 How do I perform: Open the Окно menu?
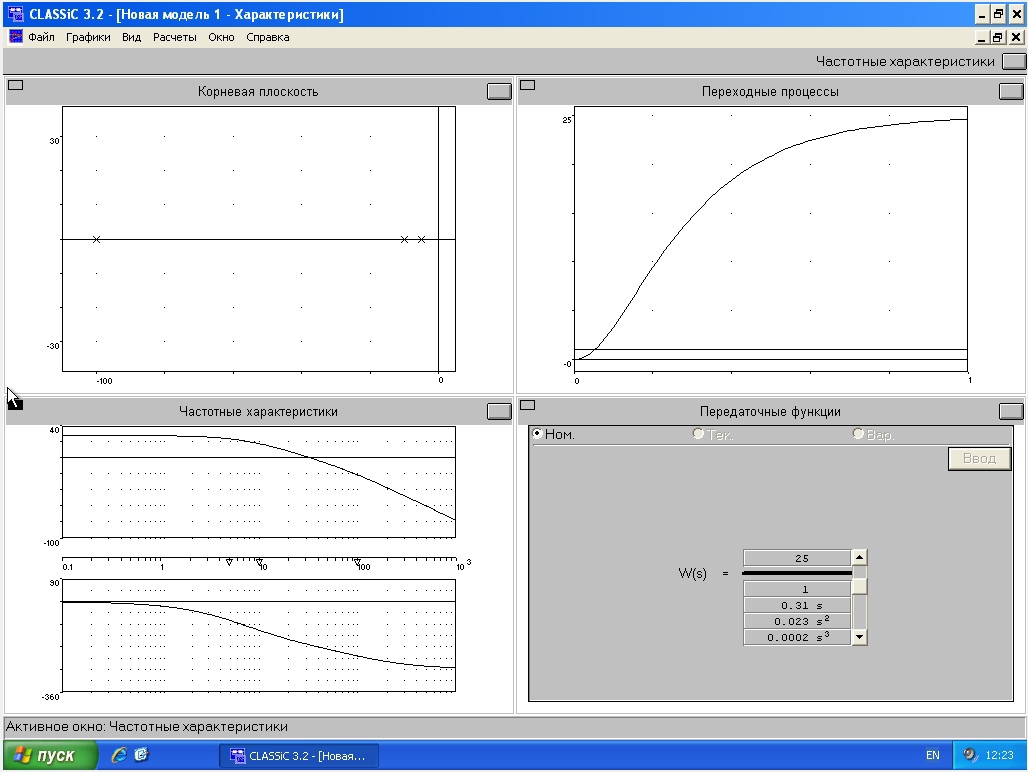click(x=221, y=37)
